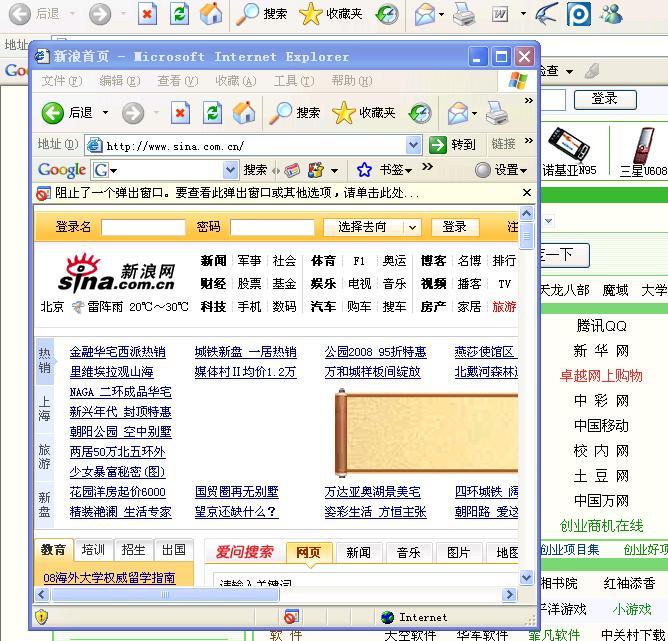Select the 热销 side tab
This screenshot has width=668, height=641.
[45, 360]
